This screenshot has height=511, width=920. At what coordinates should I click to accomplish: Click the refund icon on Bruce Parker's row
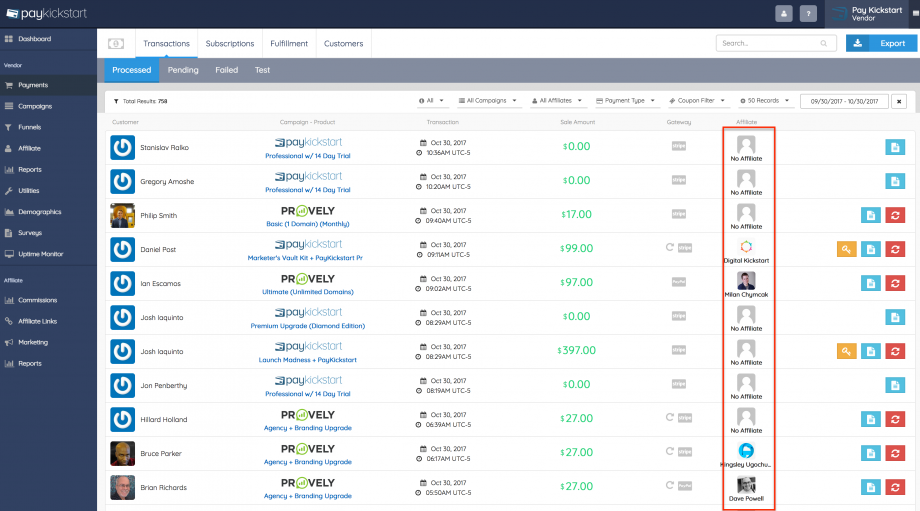pyautogui.click(x=893, y=453)
